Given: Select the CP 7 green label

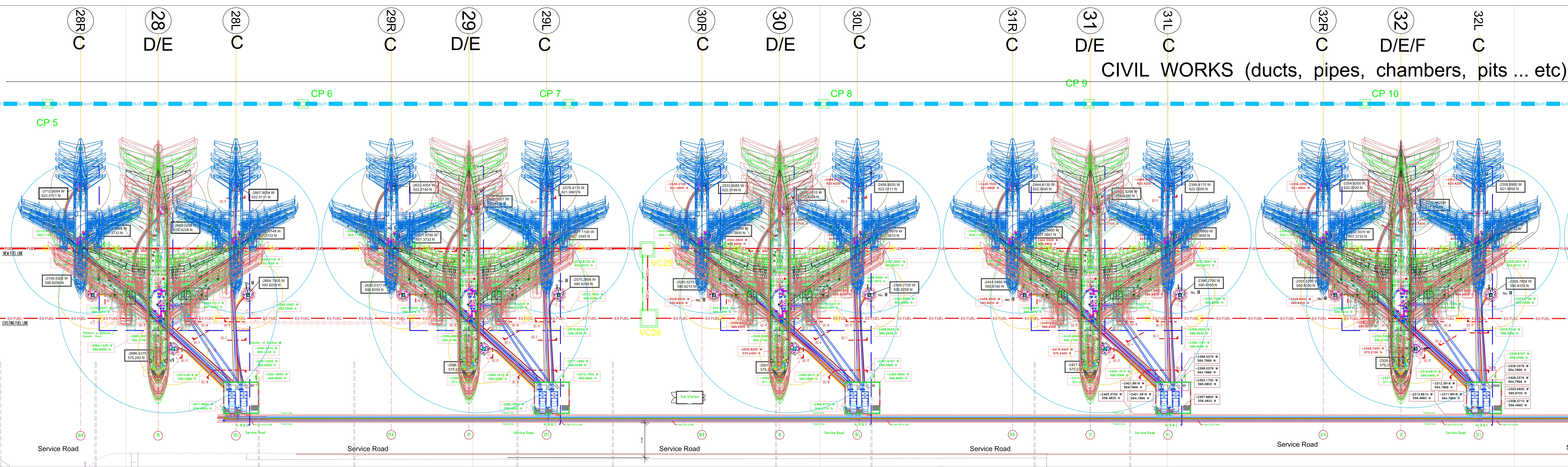Looking at the screenshot, I should [x=550, y=94].
